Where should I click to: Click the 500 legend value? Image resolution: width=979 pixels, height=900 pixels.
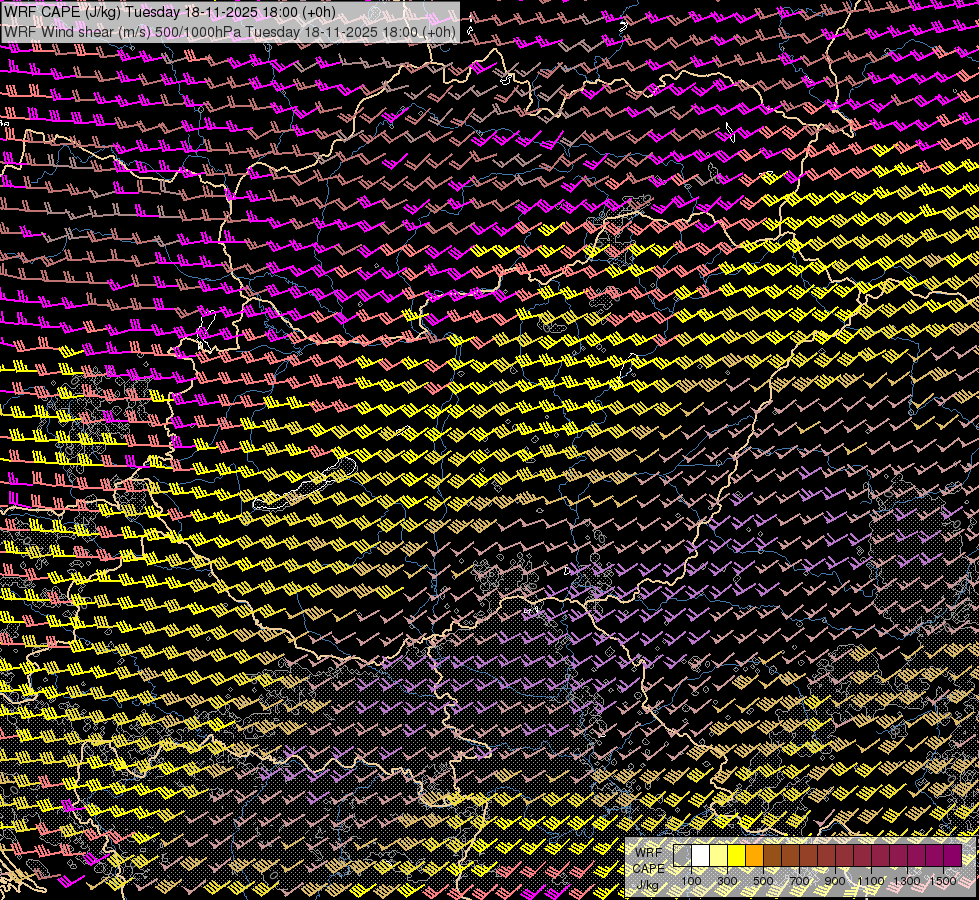tap(763, 881)
